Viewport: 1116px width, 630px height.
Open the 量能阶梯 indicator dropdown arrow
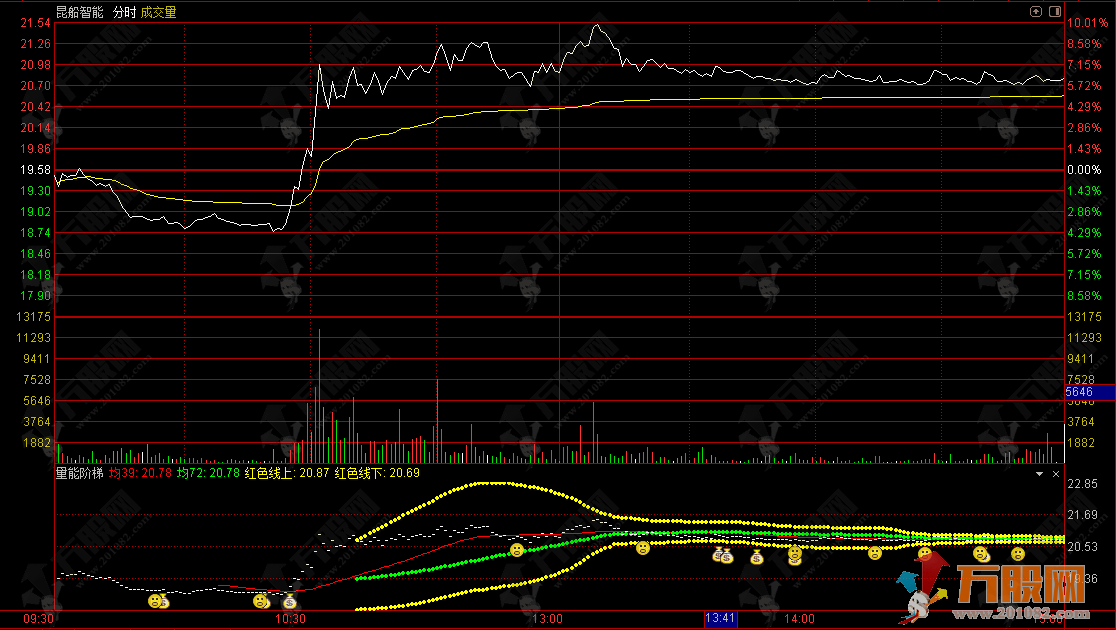click(1039, 473)
